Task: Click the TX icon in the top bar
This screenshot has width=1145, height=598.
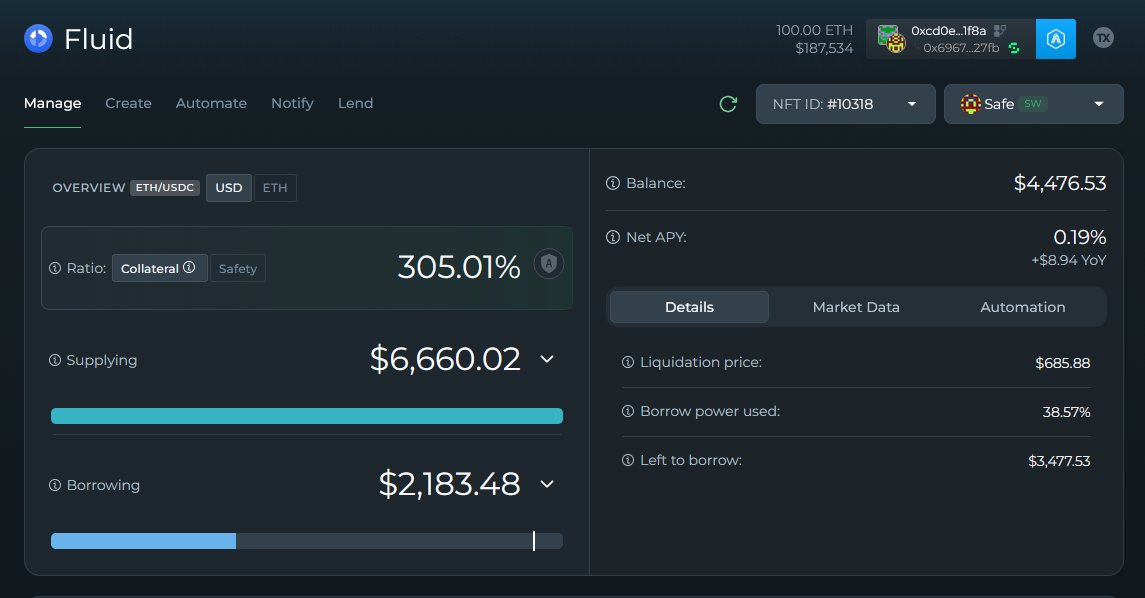Action: point(1103,37)
